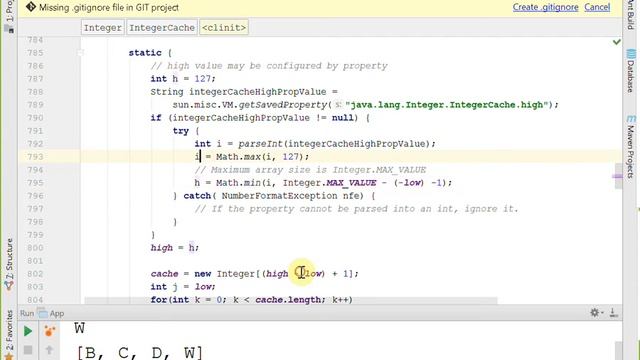Screen dimensions: 640x360
Task: Click 'NumberFormatException' in catch clause
Action: 281,196
